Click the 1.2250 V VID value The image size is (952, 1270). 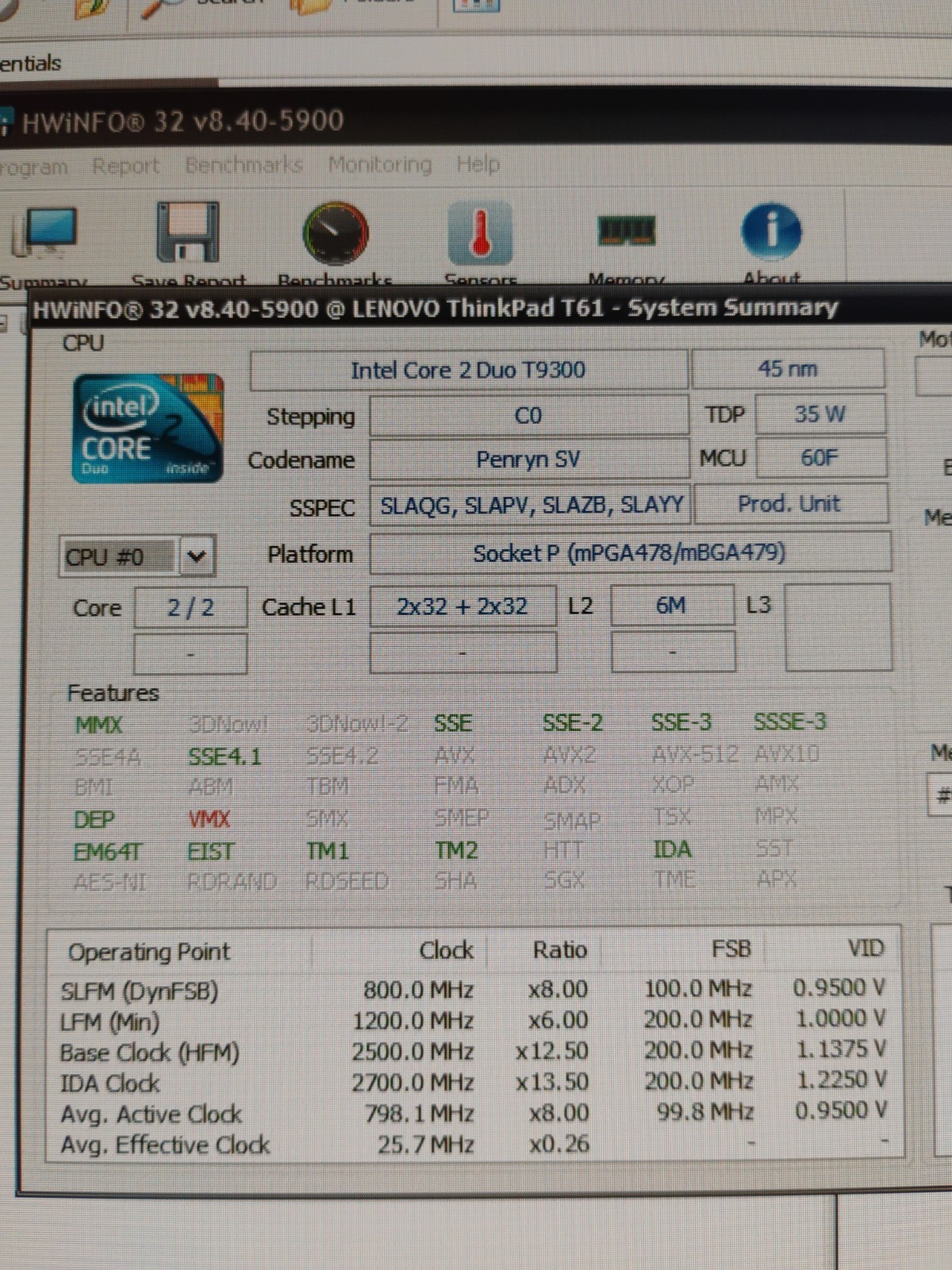(x=842, y=1080)
